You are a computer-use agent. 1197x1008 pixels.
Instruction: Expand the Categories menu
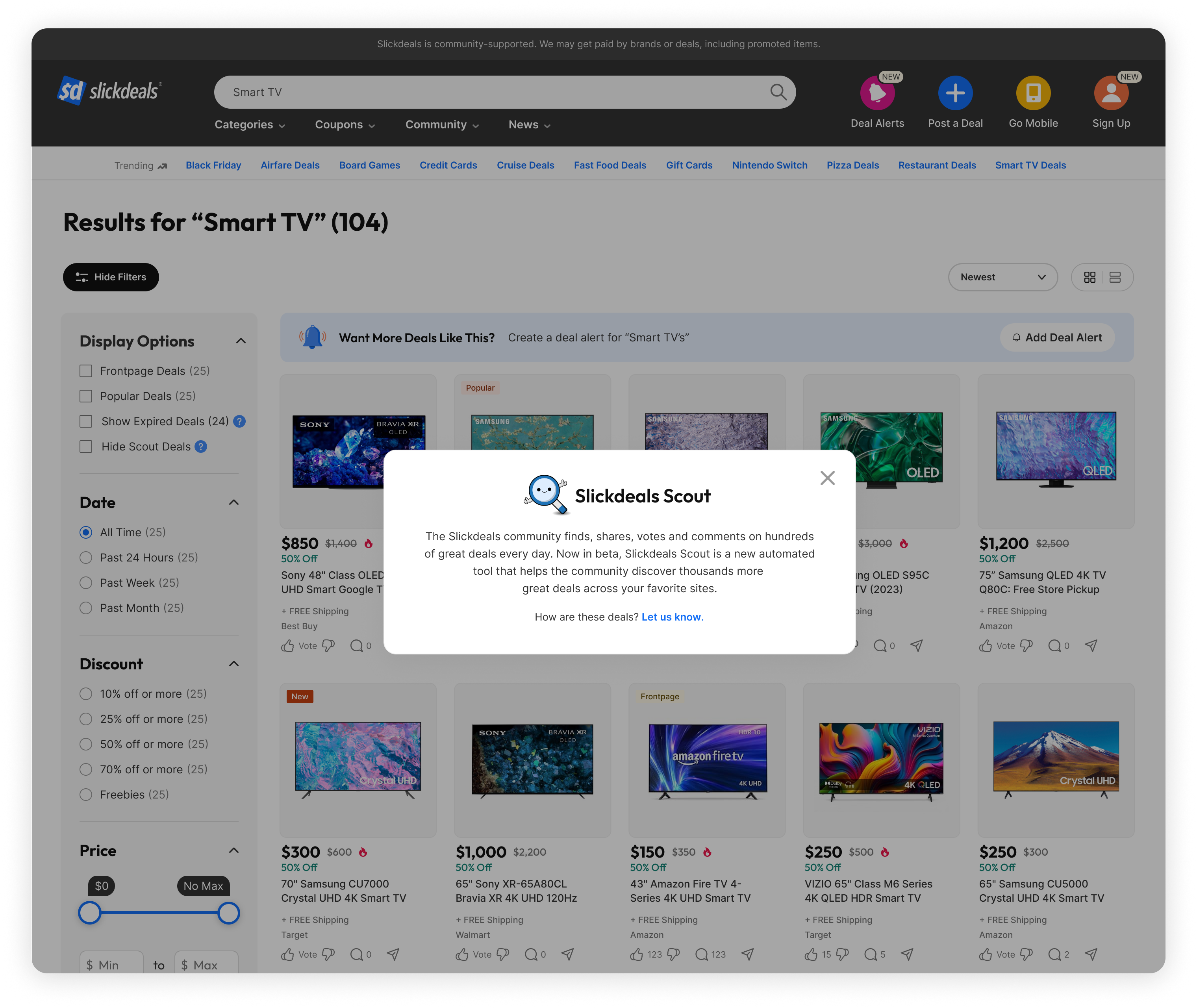250,124
